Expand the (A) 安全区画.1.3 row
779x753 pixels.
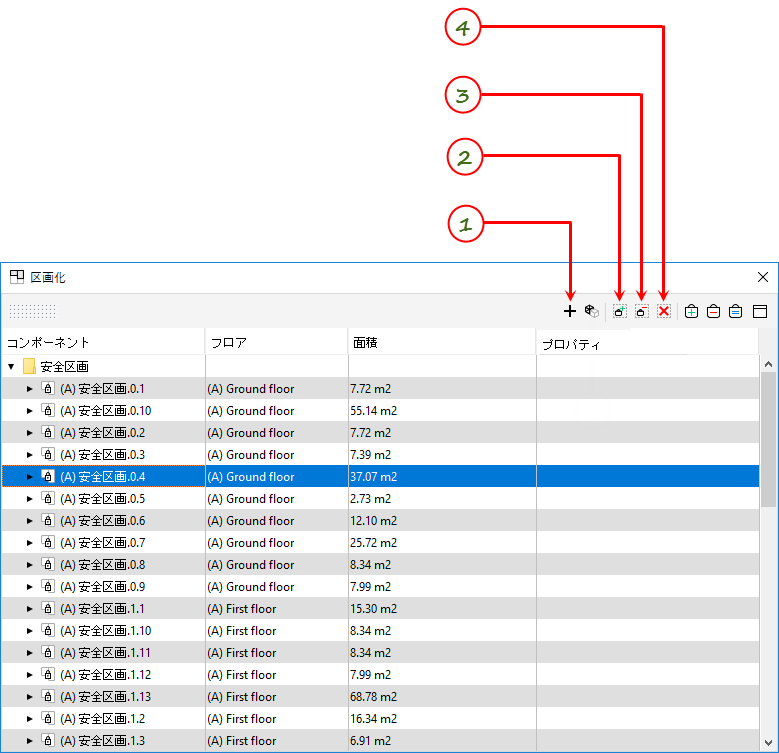pos(29,741)
